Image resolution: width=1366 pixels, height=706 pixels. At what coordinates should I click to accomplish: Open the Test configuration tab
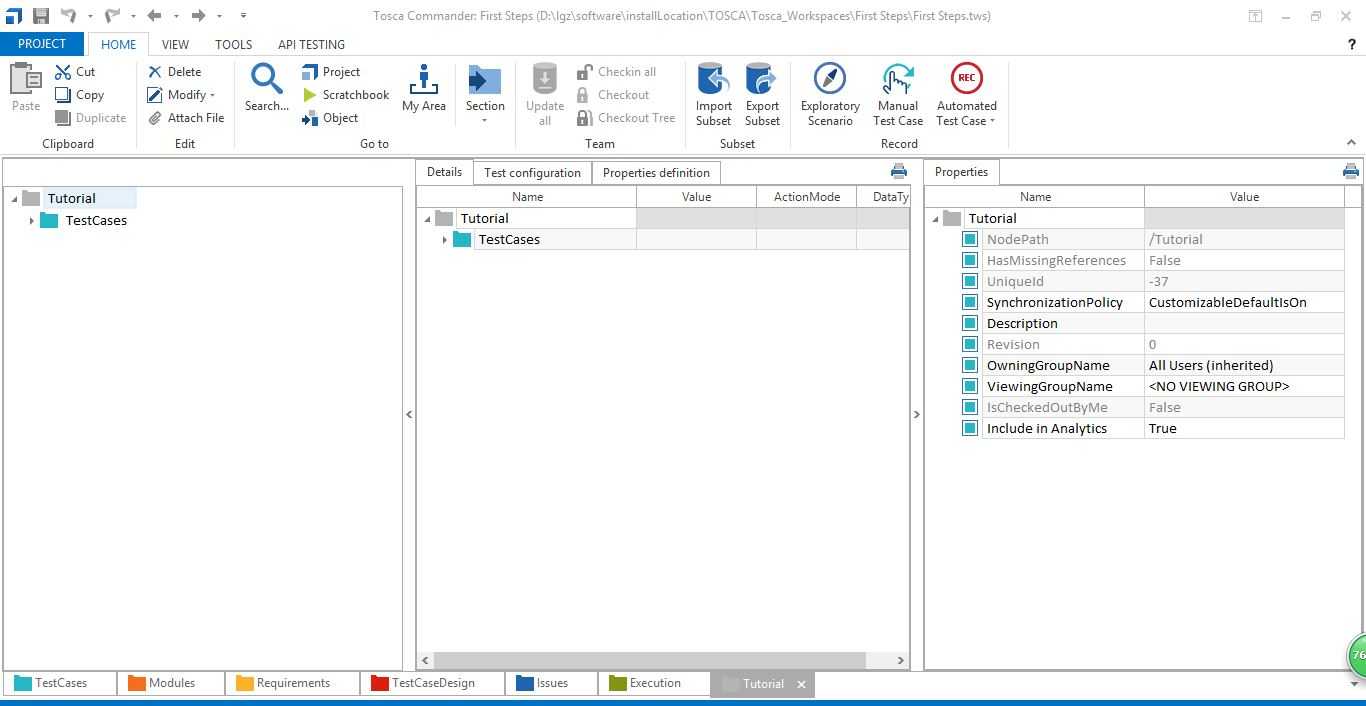click(x=532, y=173)
